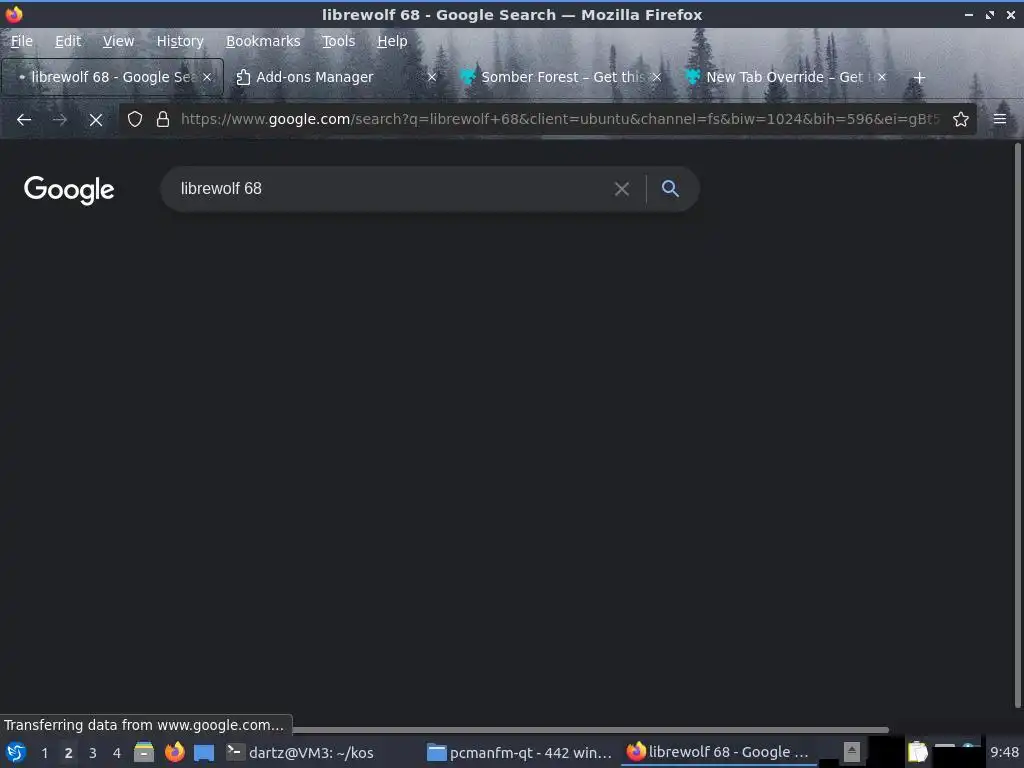Bookmark this page with the star
This screenshot has height=768, width=1024.
pos(960,119)
